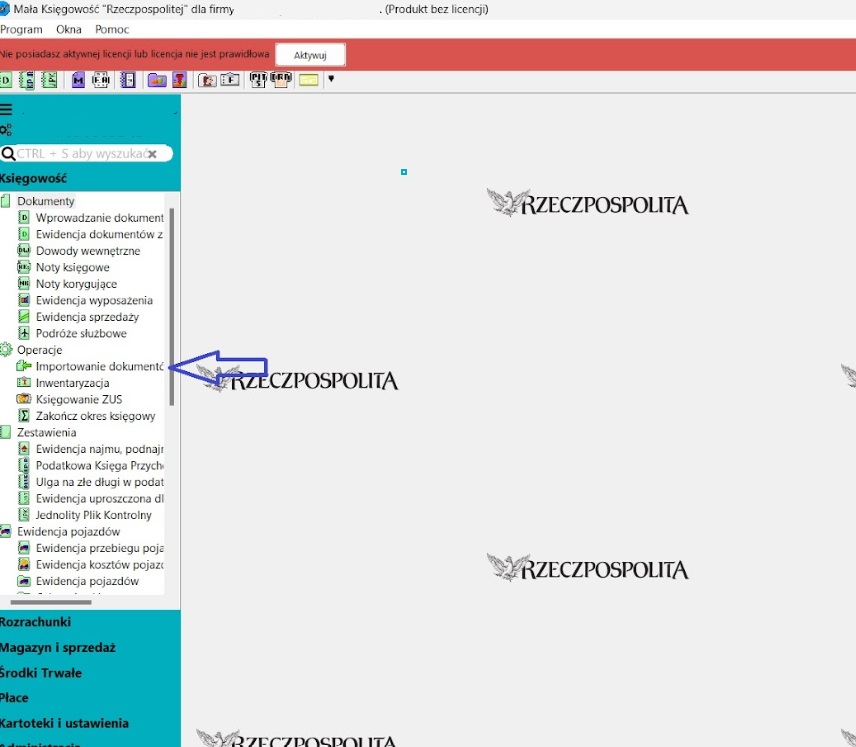Toggle the hamburger menu in sidebar
Image resolution: width=856 pixels, height=747 pixels.
(x=6, y=110)
